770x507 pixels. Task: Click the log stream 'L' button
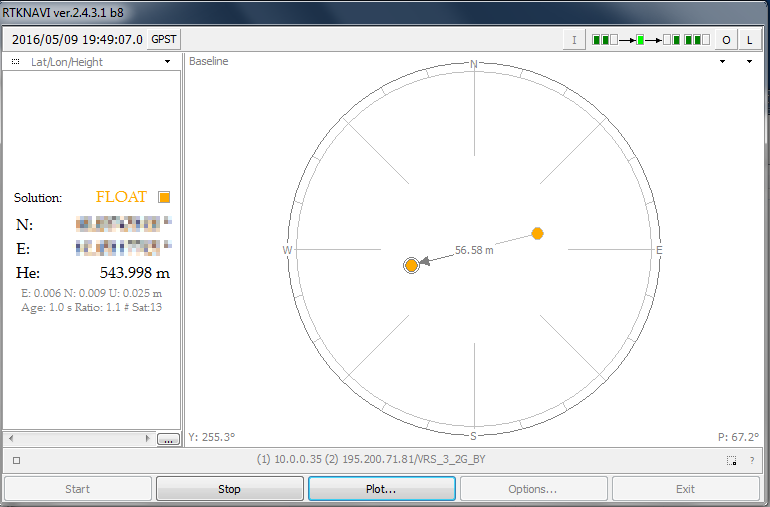coord(749,40)
